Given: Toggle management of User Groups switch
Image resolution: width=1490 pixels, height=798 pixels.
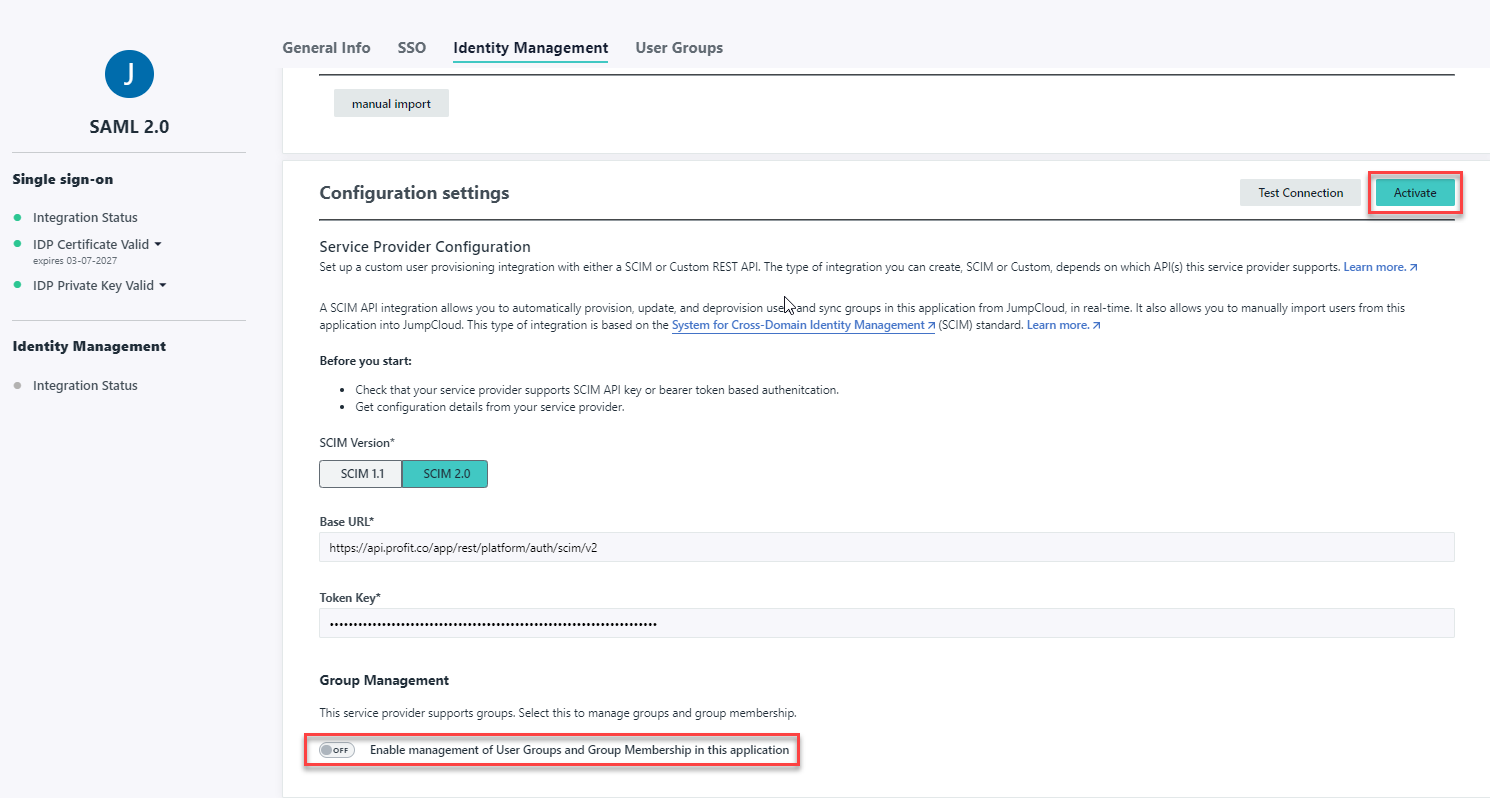Looking at the screenshot, I should pos(337,750).
